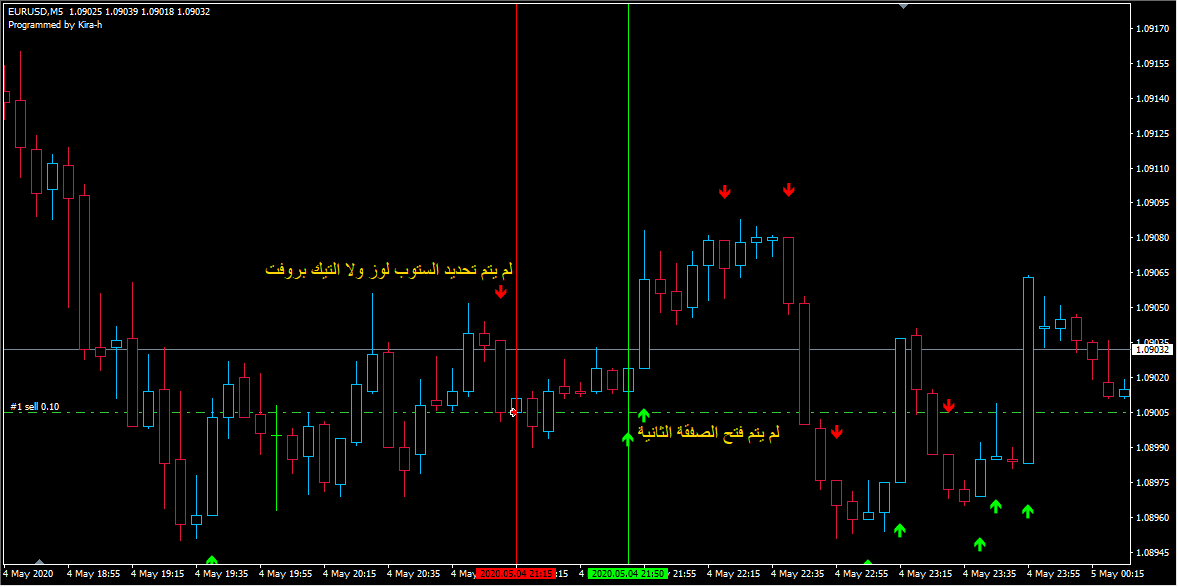Select the red vertical line on the chart
The height and width of the screenshot is (587, 1178).
[x=516, y=200]
